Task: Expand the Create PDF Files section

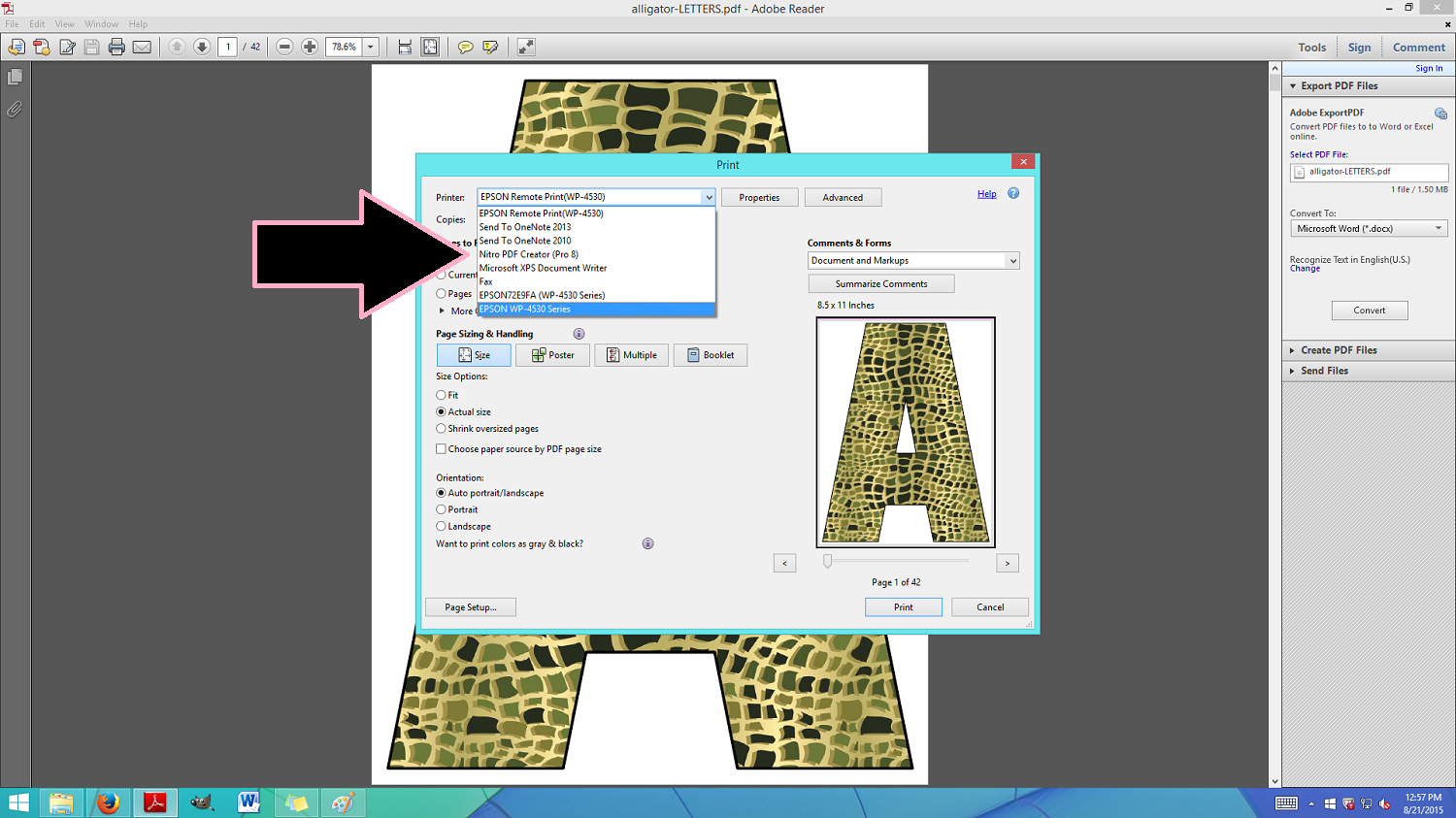Action: 1293,350
